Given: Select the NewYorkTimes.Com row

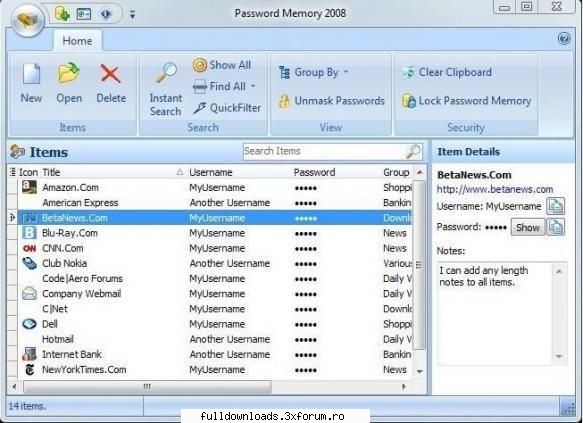Looking at the screenshot, I should point(215,369).
